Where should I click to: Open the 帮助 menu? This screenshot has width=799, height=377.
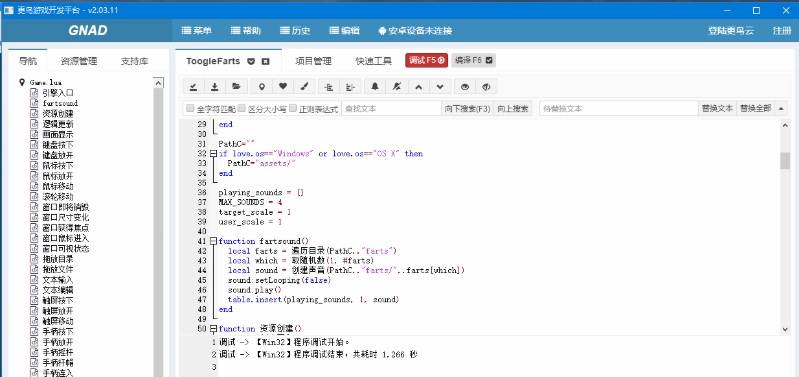[x=246, y=31]
